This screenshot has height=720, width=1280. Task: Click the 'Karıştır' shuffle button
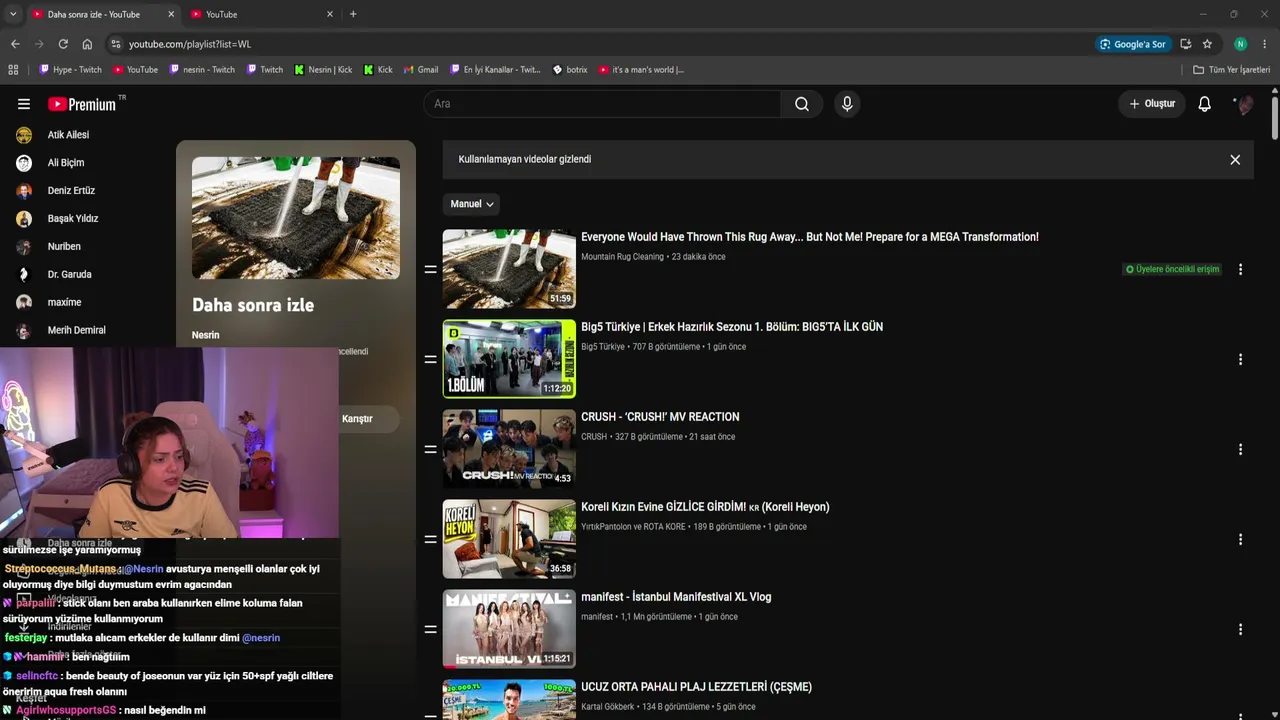coord(357,419)
